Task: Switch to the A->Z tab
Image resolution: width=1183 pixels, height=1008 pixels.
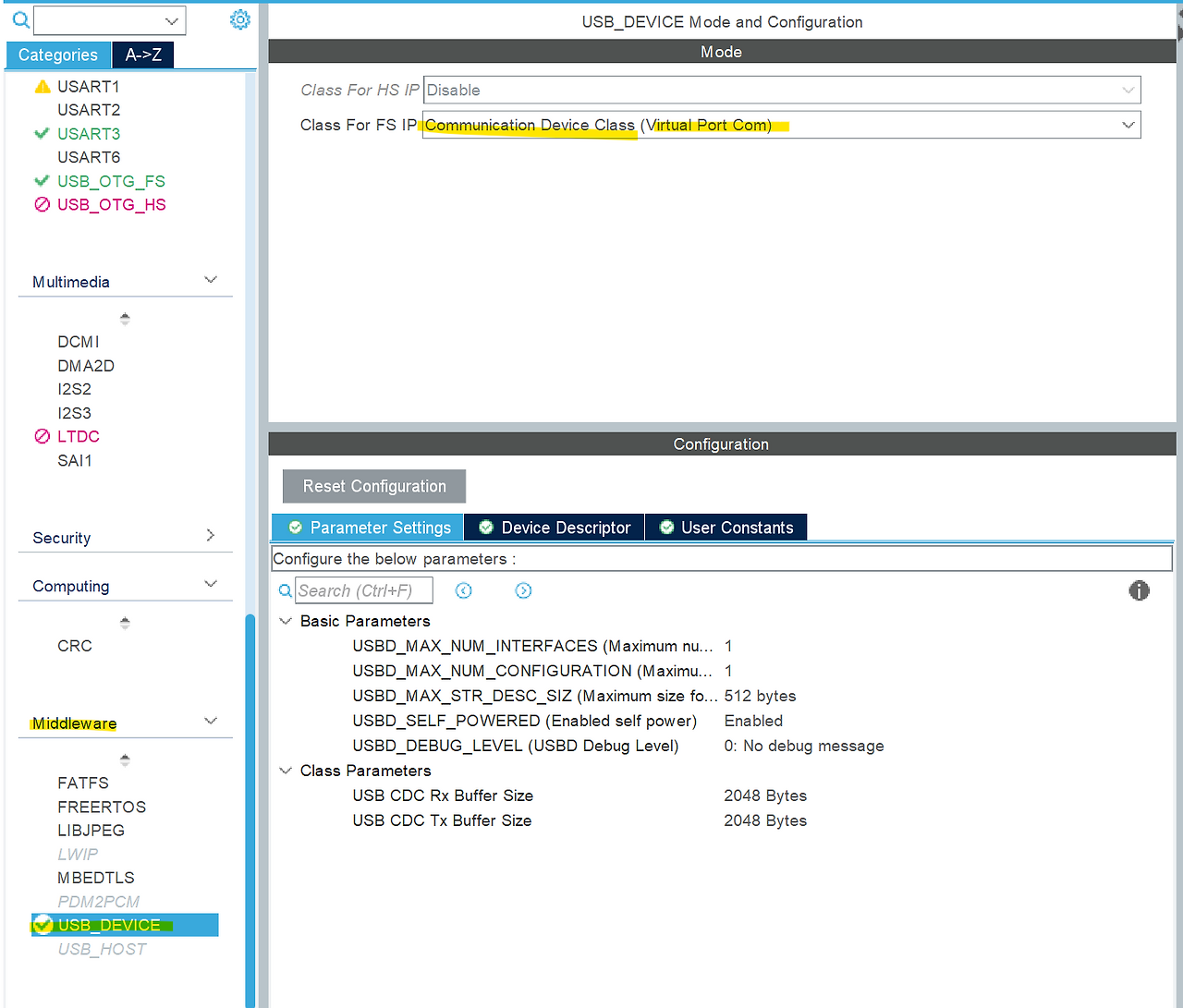Action: click(x=142, y=55)
